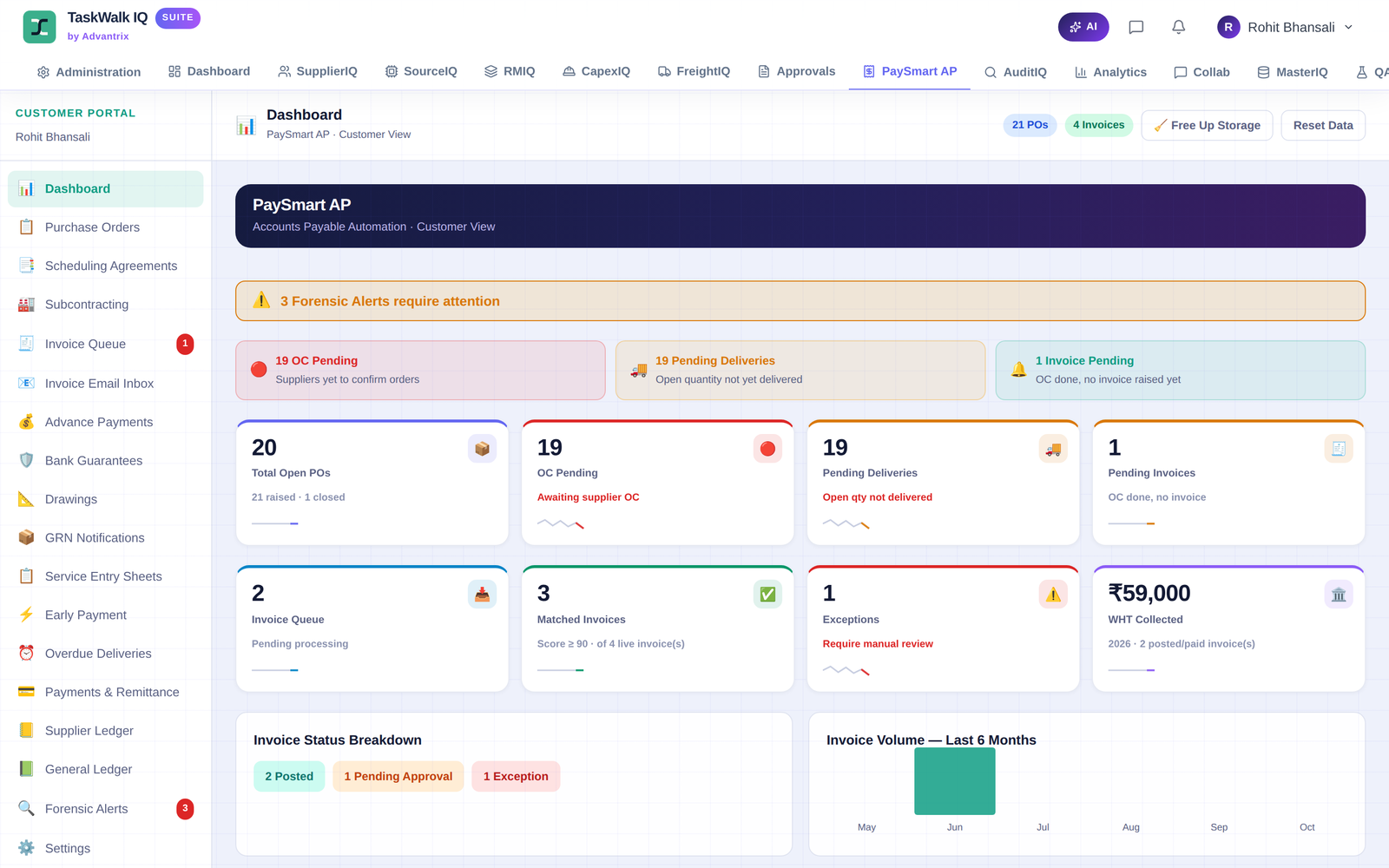Open Purchase Orders in sidebar
The width and height of the screenshot is (1389, 868).
(x=106, y=227)
